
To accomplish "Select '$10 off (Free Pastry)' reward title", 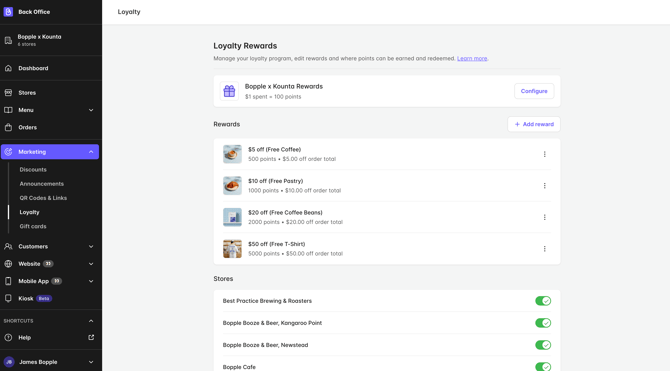I will [x=276, y=181].
